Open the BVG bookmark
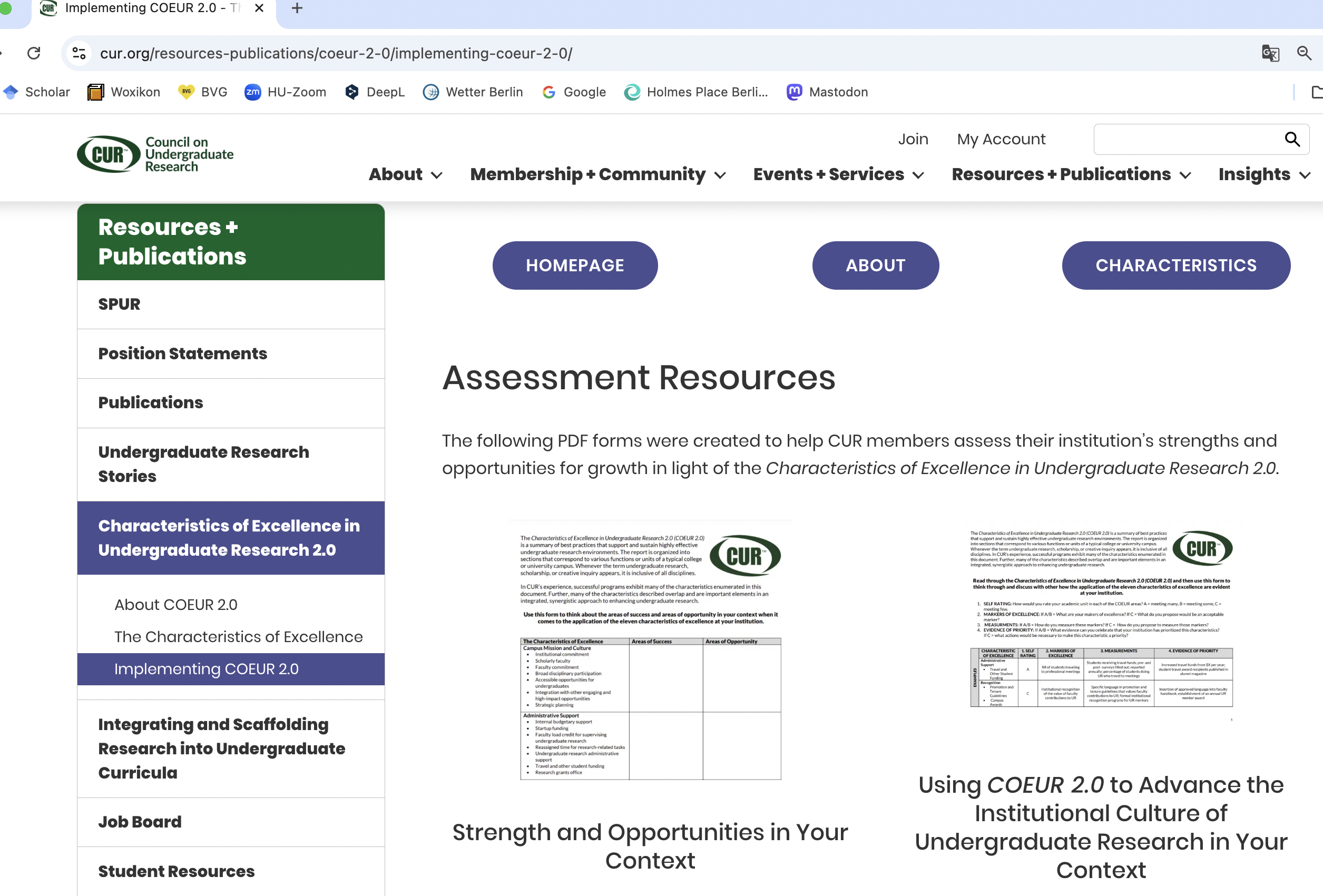Image resolution: width=1323 pixels, height=896 pixels. 203,92
